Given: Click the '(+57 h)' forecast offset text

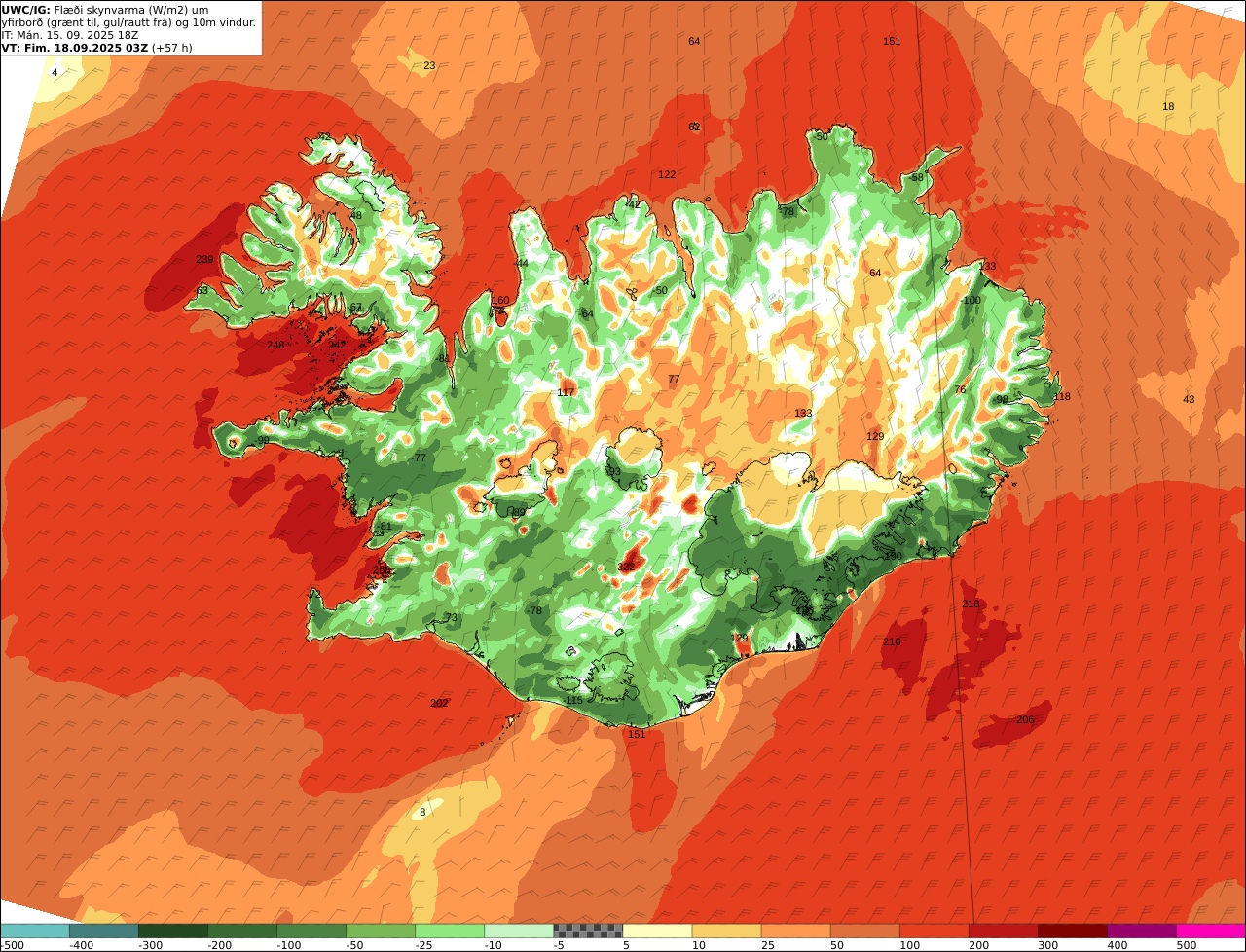Looking at the screenshot, I should click(x=172, y=48).
